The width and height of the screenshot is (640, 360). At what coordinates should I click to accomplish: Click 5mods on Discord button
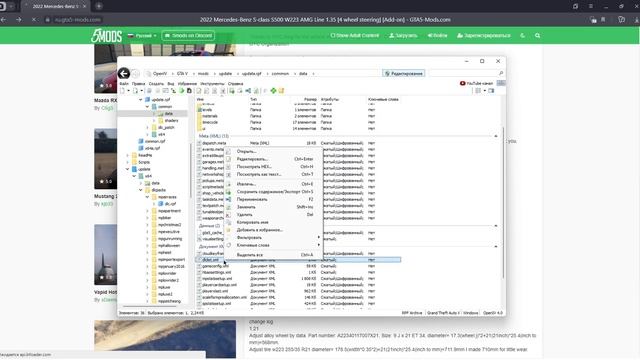[x=188, y=36]
